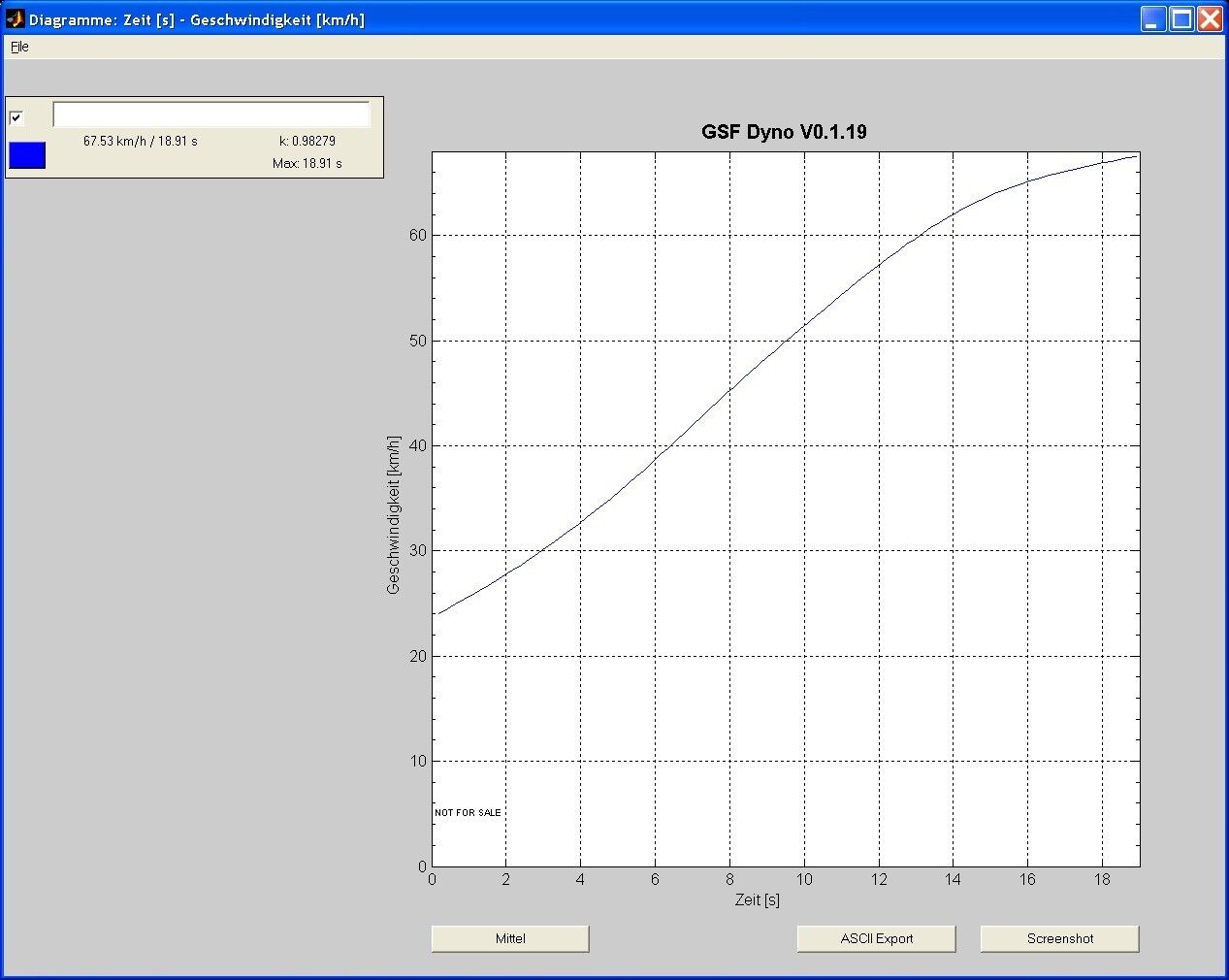The width and height of the screenshot is (1229, 980).
Task: Click the Zeit [s] x-axis label
Action: (x=757, y=899)
